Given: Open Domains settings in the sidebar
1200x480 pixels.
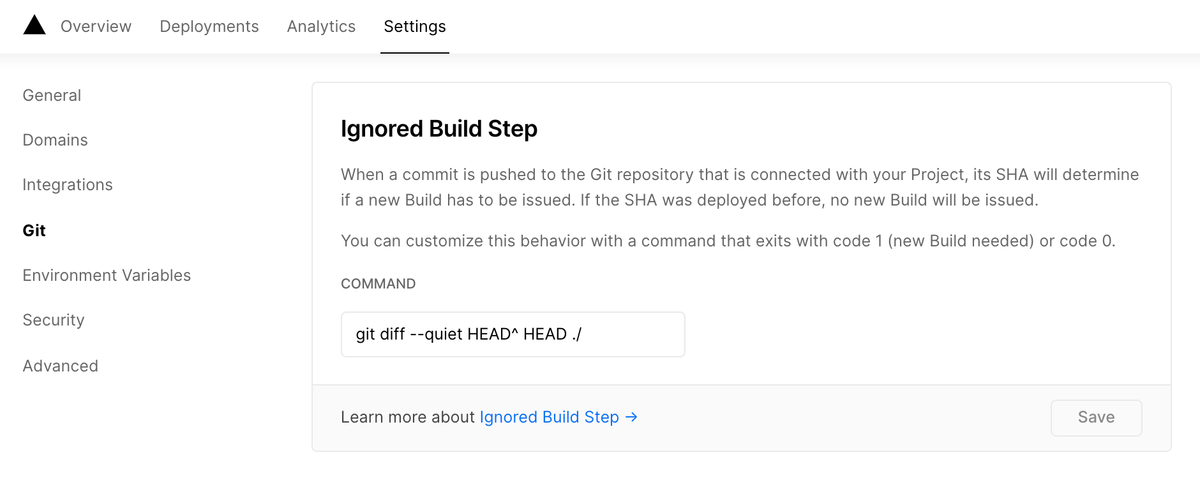Looking at the screenshot, I should coord(55,140).
